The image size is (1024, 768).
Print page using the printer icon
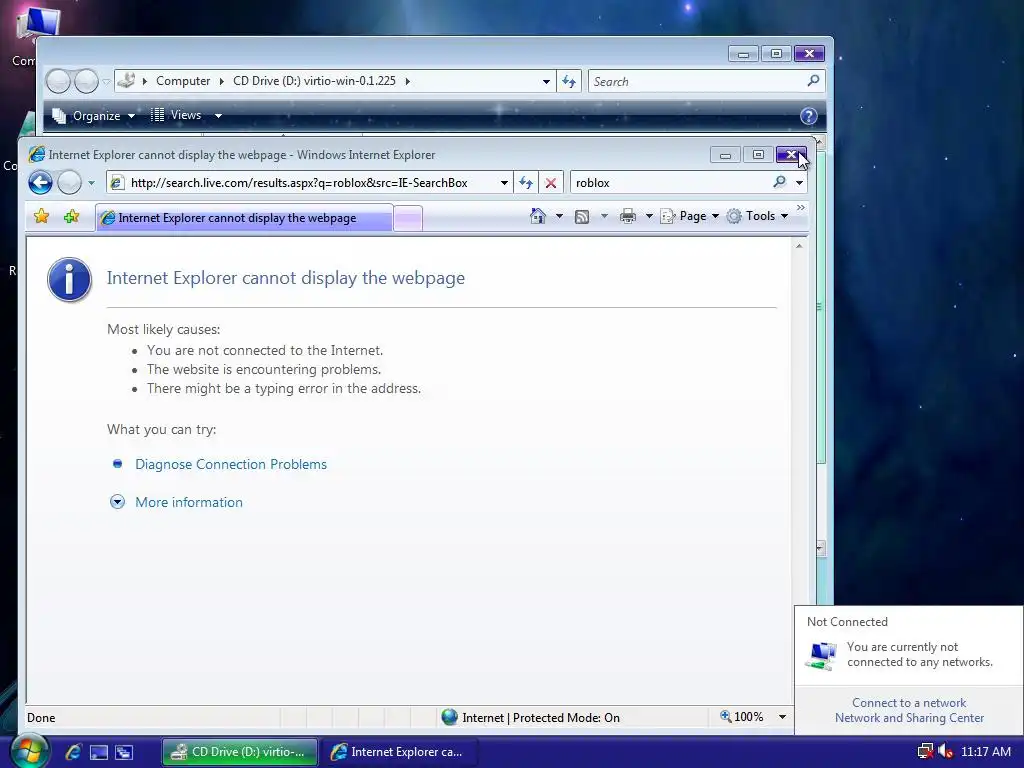[x=628, y=216]
